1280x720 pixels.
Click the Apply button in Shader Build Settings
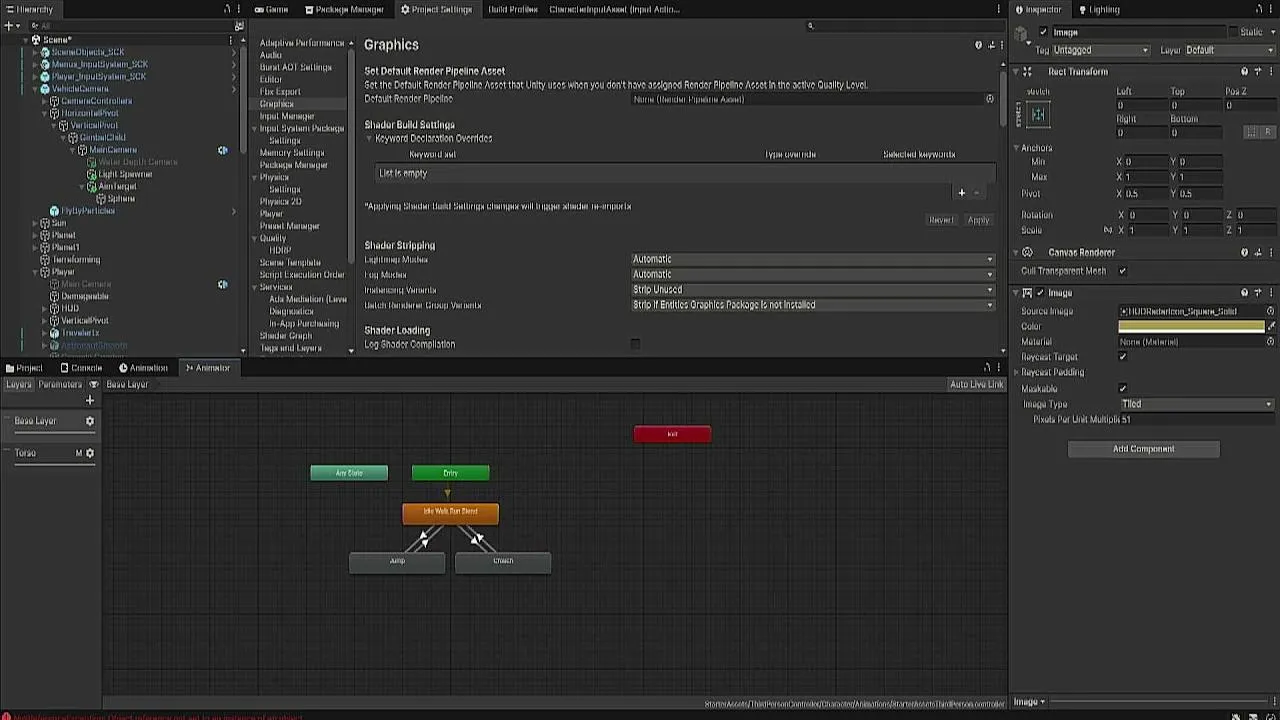[978, 220]
